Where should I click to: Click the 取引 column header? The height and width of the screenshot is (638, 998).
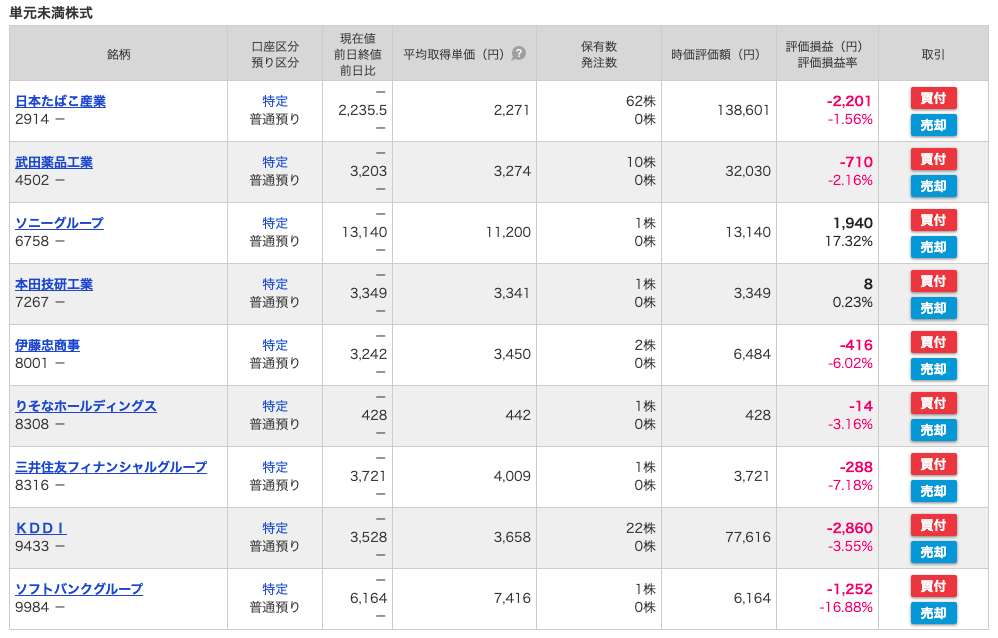(933, 54)
